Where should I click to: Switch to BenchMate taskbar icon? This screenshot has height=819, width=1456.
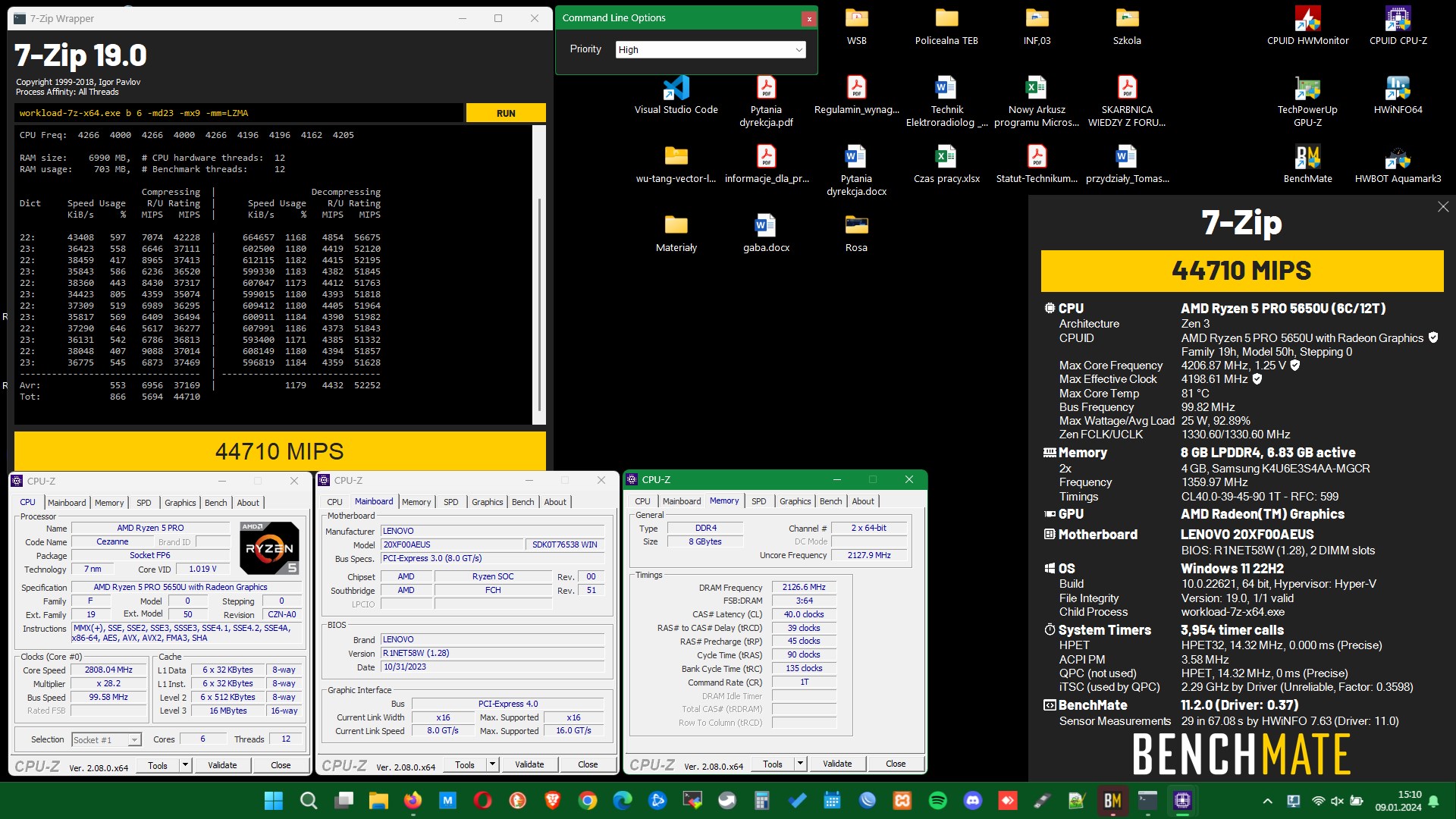1112,800
